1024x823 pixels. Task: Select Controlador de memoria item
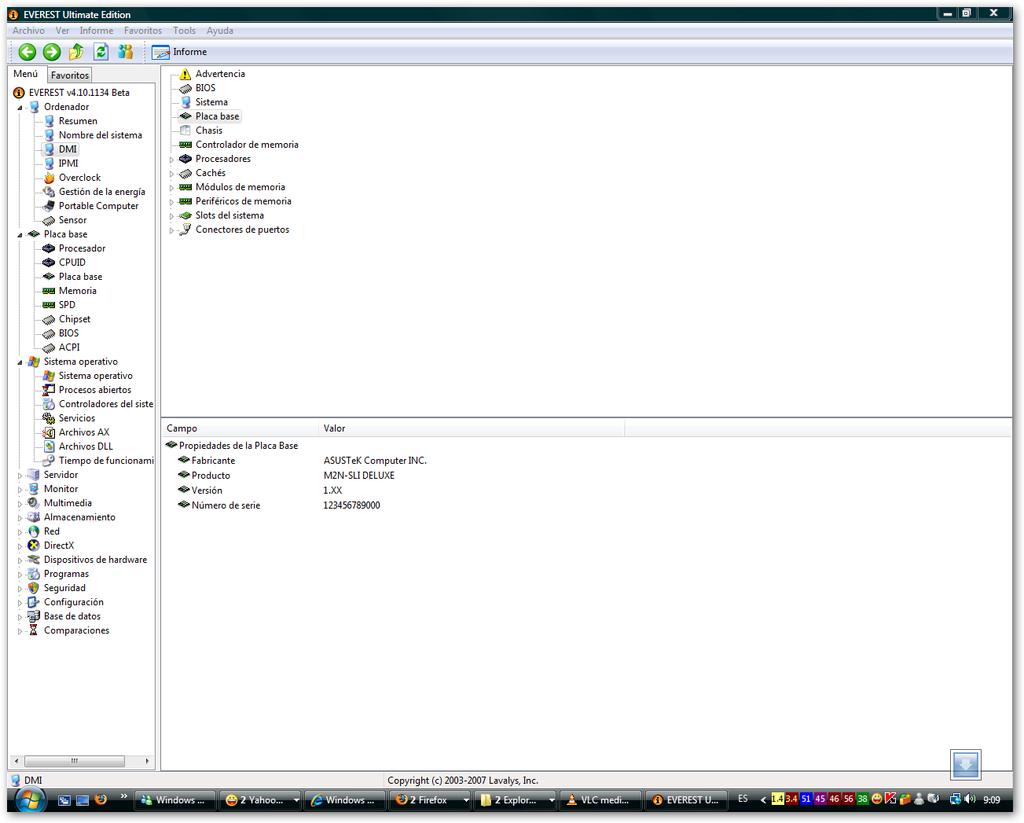247,145
